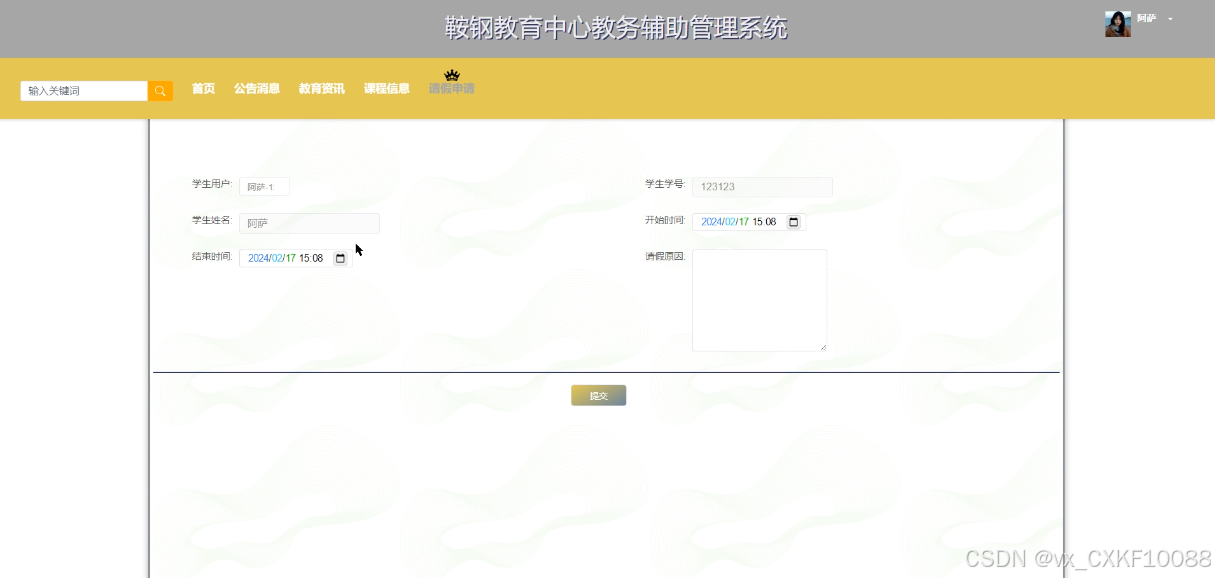The width and height of the screenshot is (1215, 578).
Task: Click the 学生学号 label
Action: 665,184
